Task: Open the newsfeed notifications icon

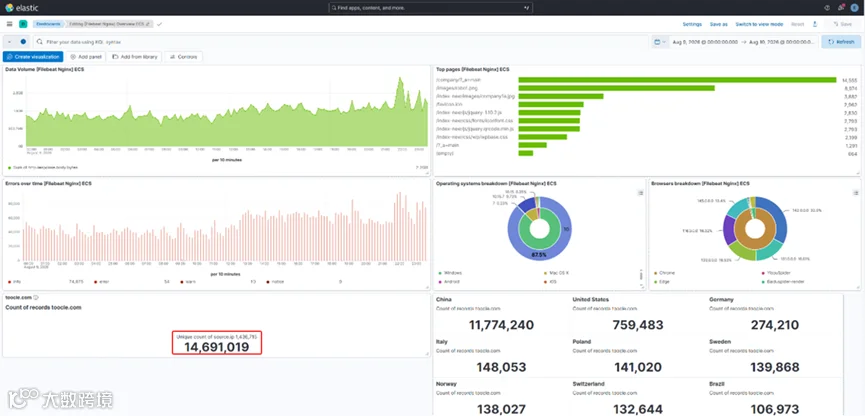Action: pyautogui.click(x=841, y=8)
